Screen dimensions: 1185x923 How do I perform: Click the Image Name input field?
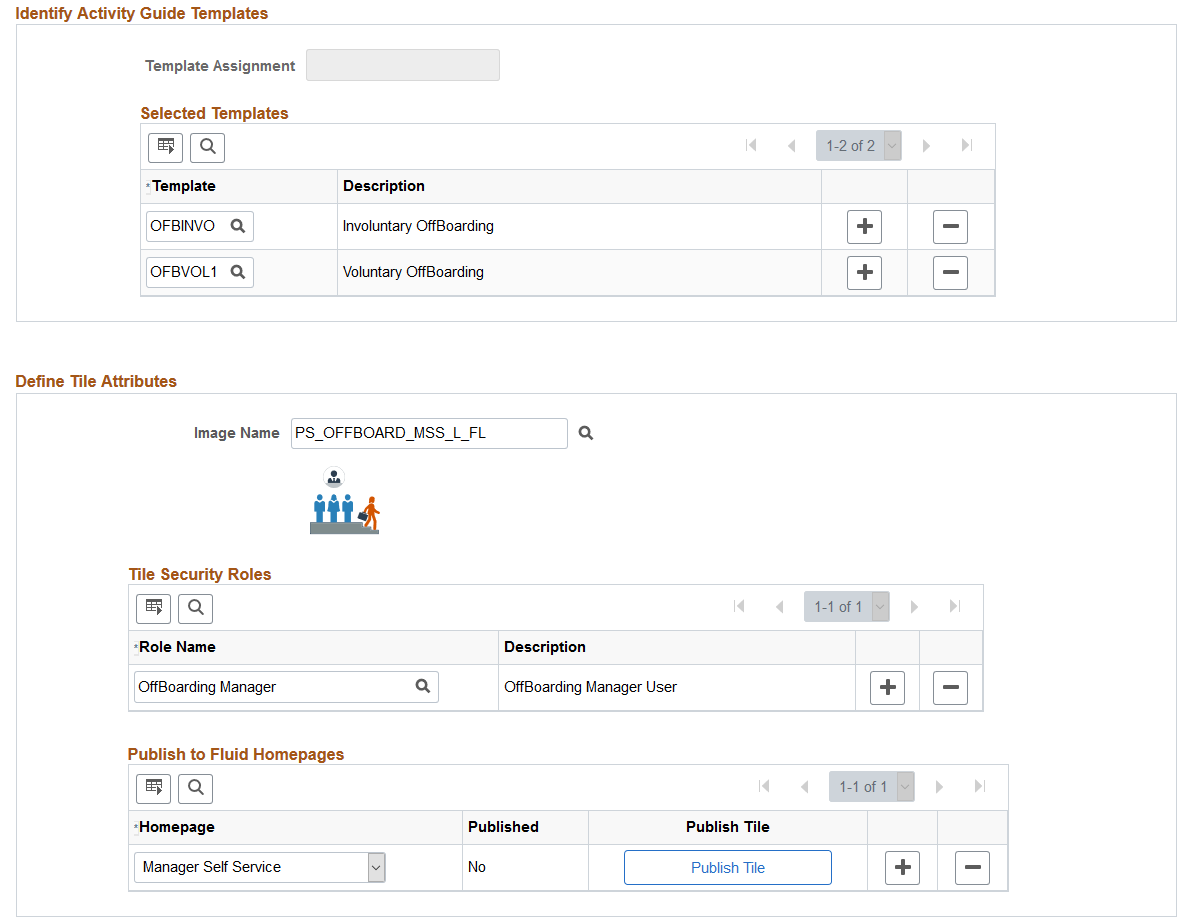[428, 433]
